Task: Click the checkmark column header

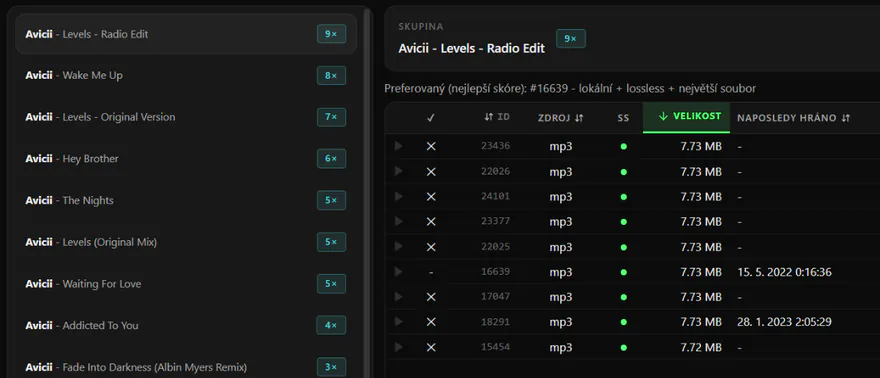Action: click(430, 118)
